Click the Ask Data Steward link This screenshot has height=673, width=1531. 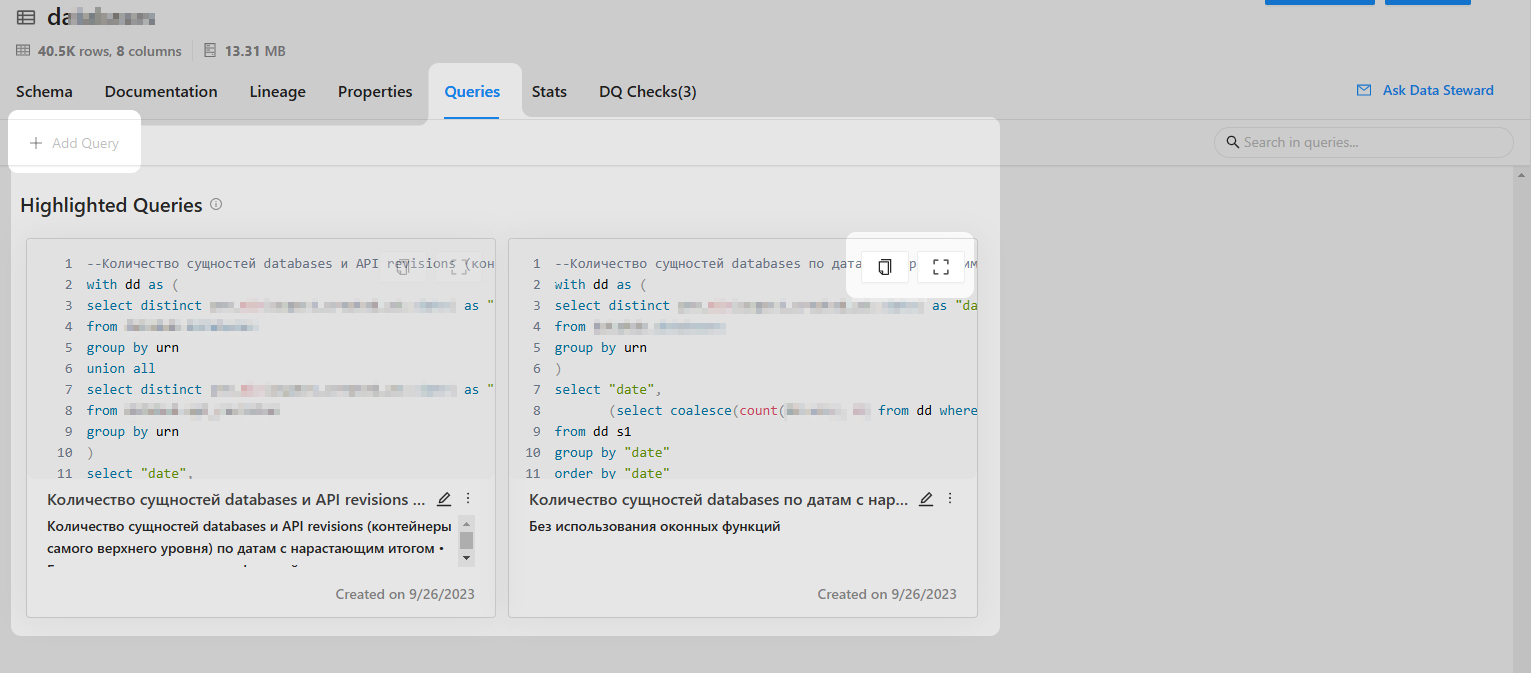[1425, 90]
